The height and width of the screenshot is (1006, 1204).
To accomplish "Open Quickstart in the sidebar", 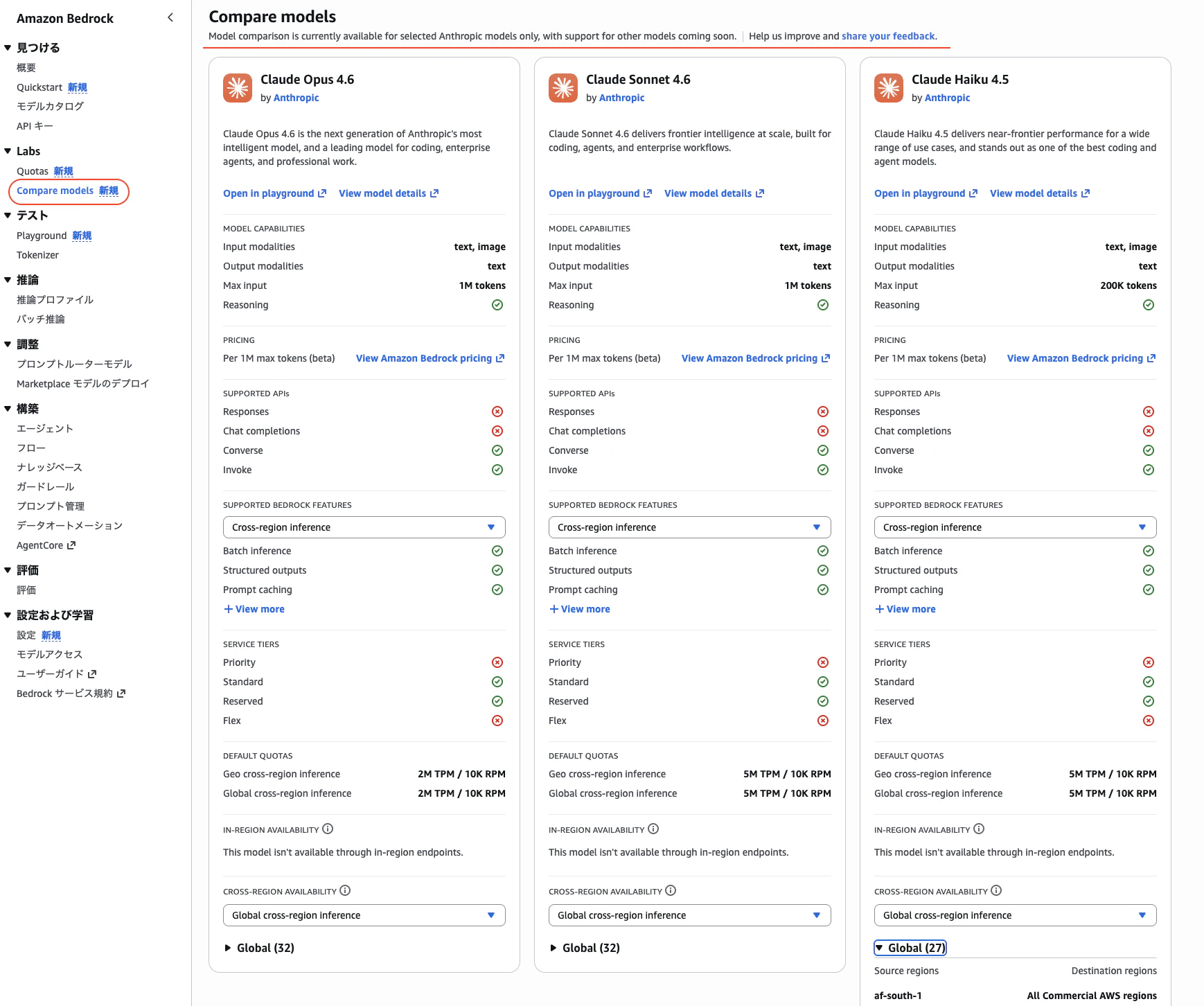I will (39, 87).
